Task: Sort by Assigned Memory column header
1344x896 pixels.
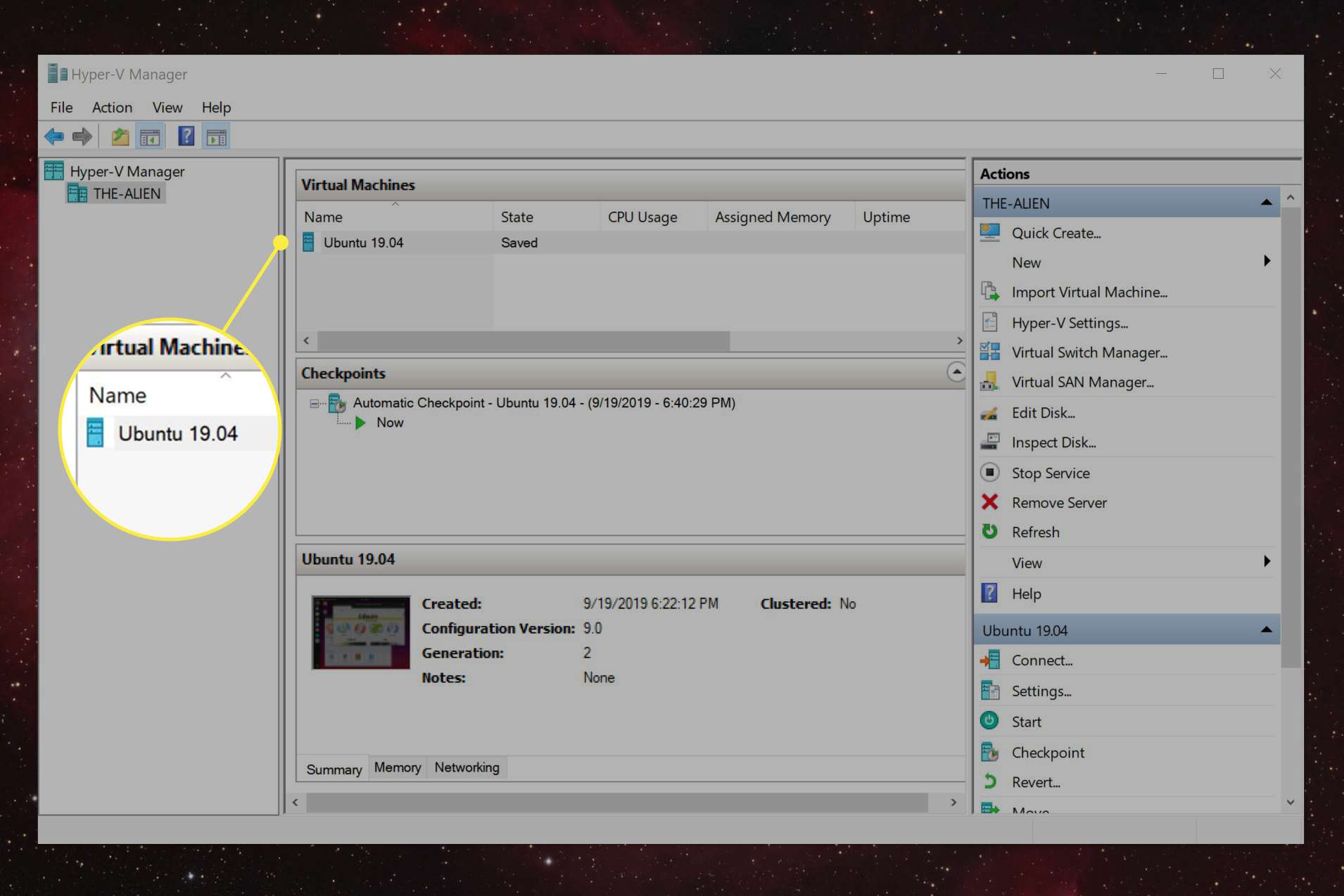Action: pos(781,217)
